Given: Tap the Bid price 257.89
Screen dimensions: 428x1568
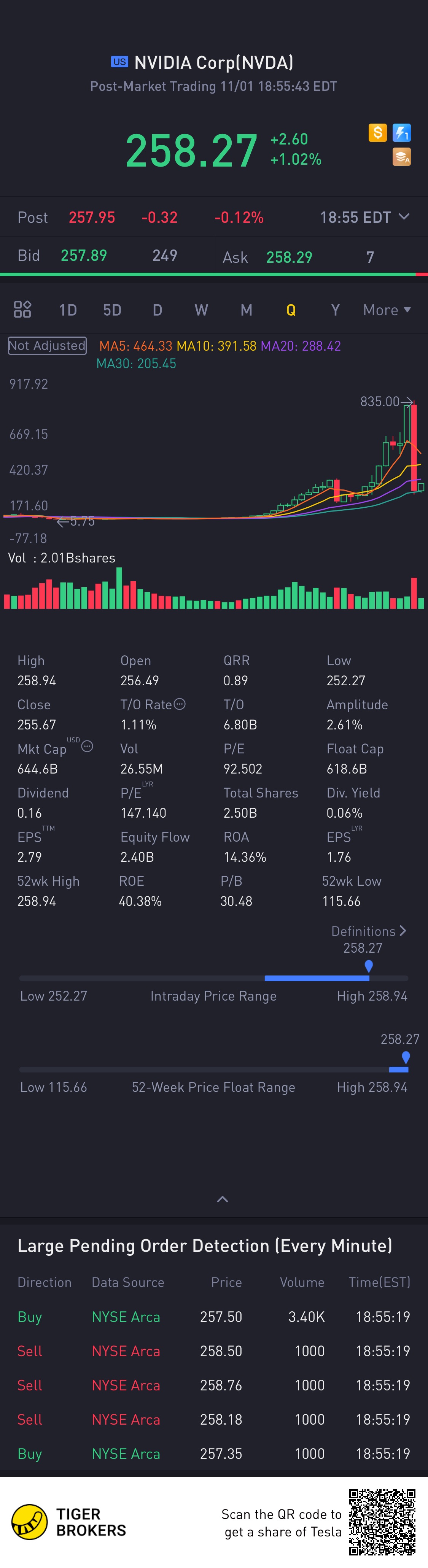Looking at the screenshot, I should click(84, 255).
